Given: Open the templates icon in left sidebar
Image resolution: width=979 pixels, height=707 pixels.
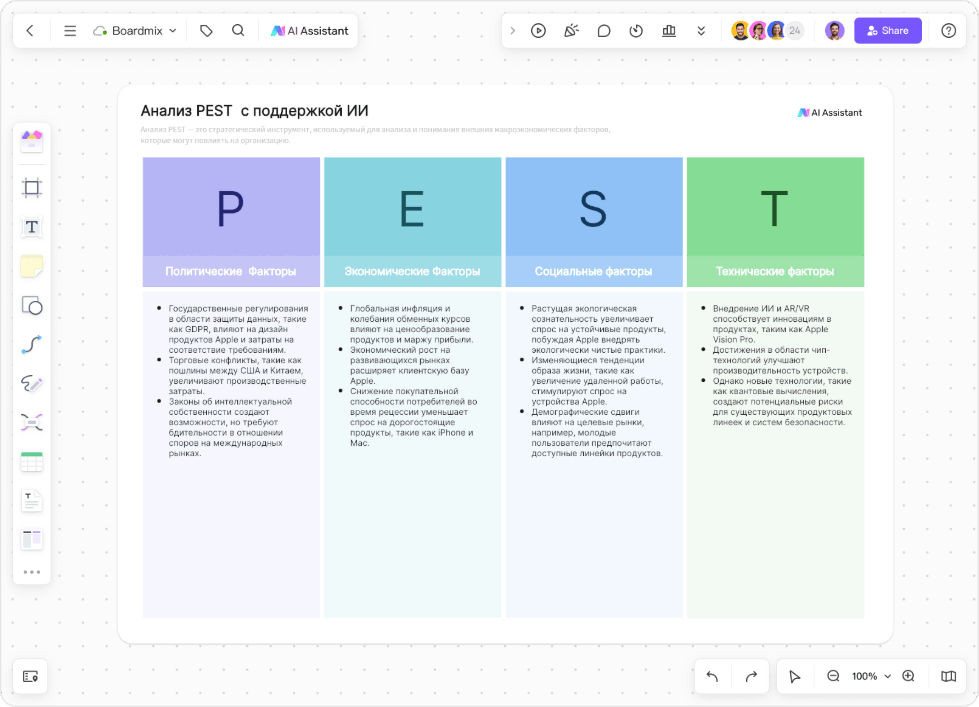Looking at the screenshot, I should [32, 141].
